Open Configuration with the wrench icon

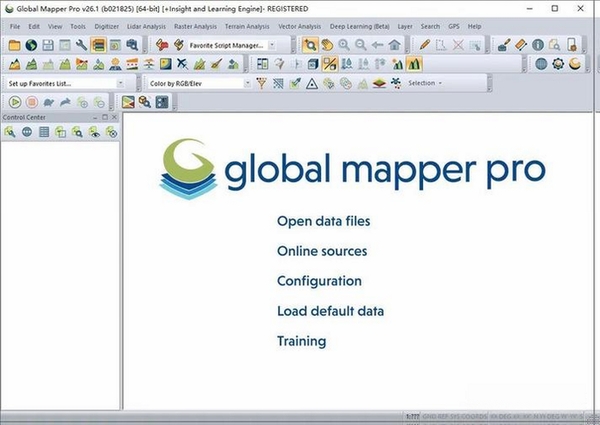[81, 45]
